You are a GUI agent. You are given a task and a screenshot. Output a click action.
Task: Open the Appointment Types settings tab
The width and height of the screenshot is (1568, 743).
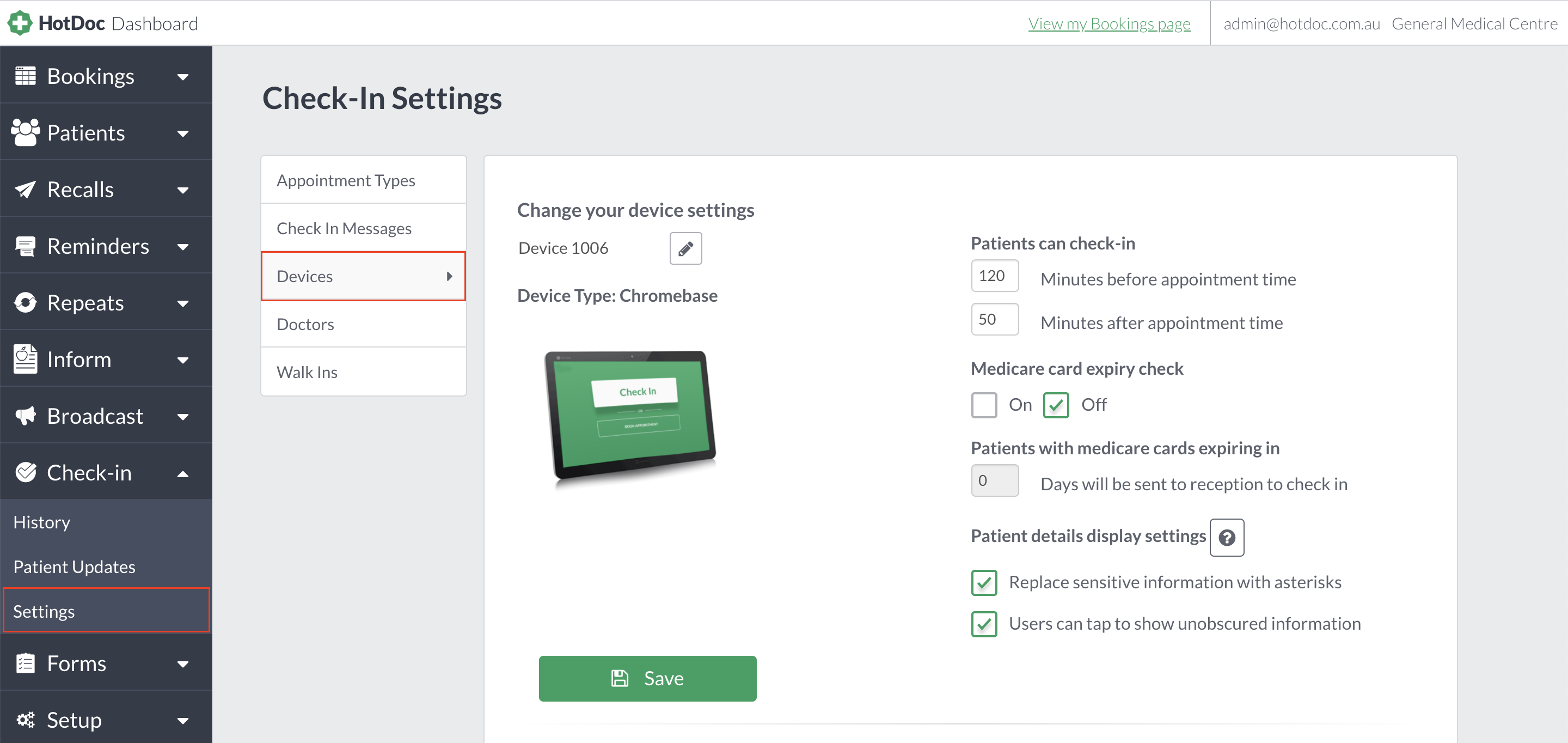click(363, 180)
